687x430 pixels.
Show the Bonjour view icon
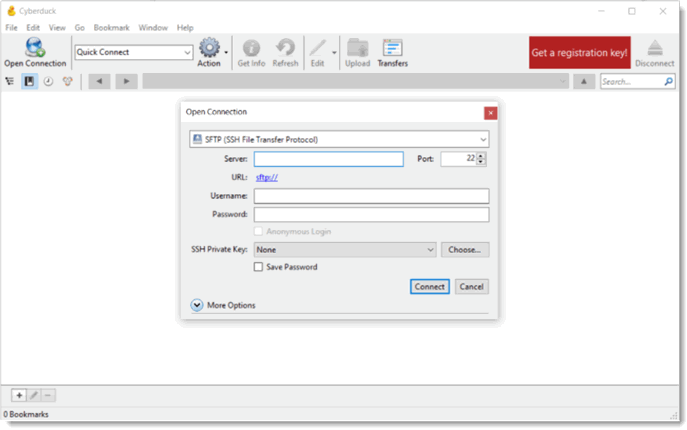tap(67, 81)
